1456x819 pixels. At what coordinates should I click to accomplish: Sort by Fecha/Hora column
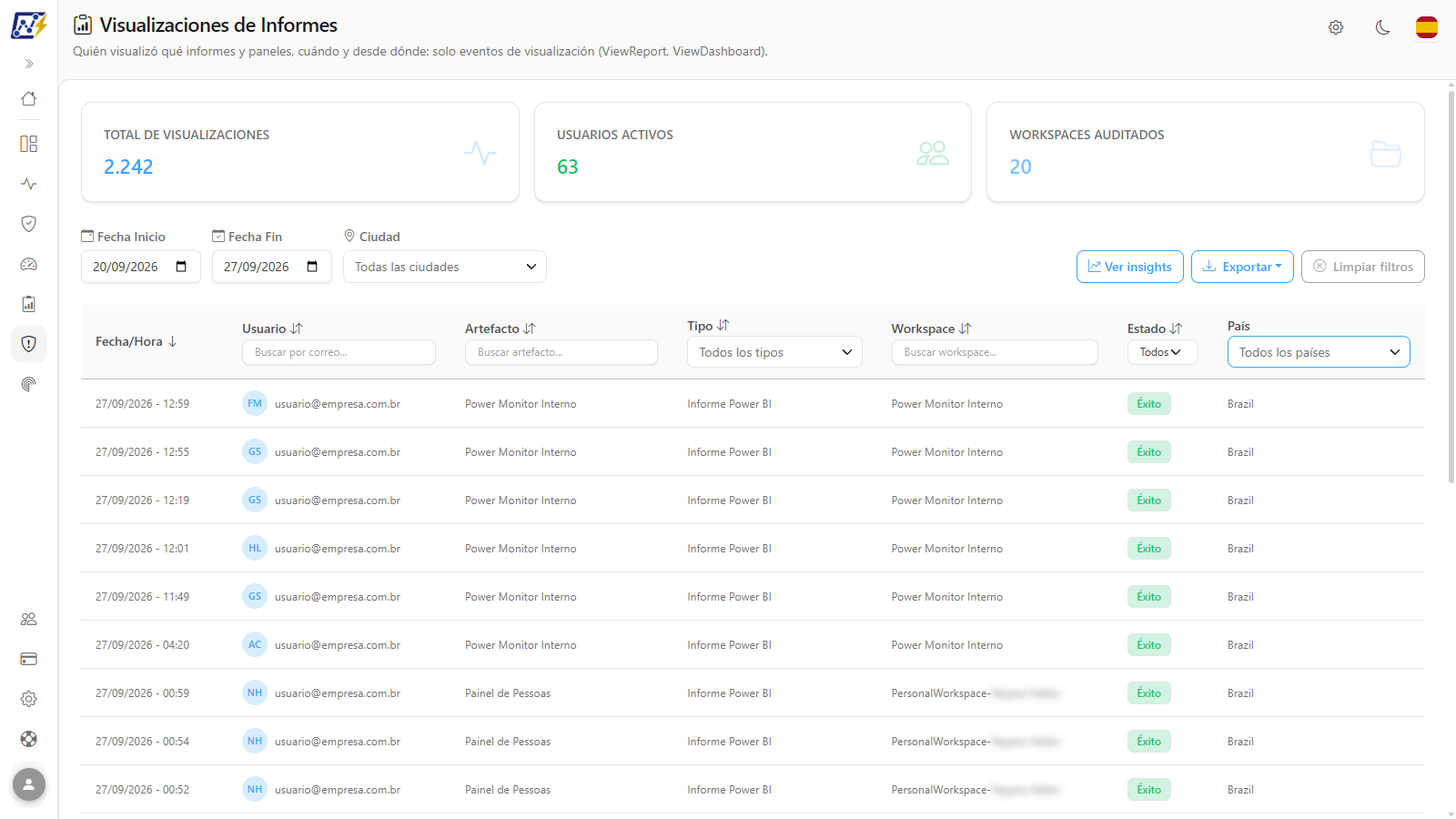click(x=136, y=341)
